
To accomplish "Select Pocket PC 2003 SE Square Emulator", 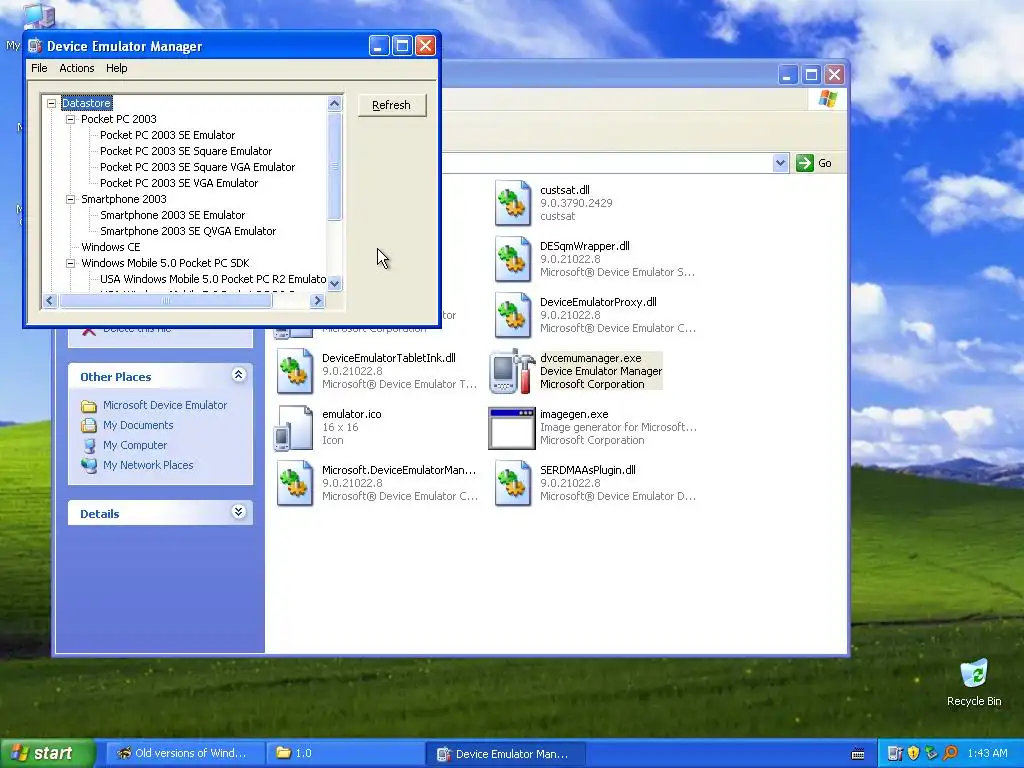I will click(x=185, y=152).
